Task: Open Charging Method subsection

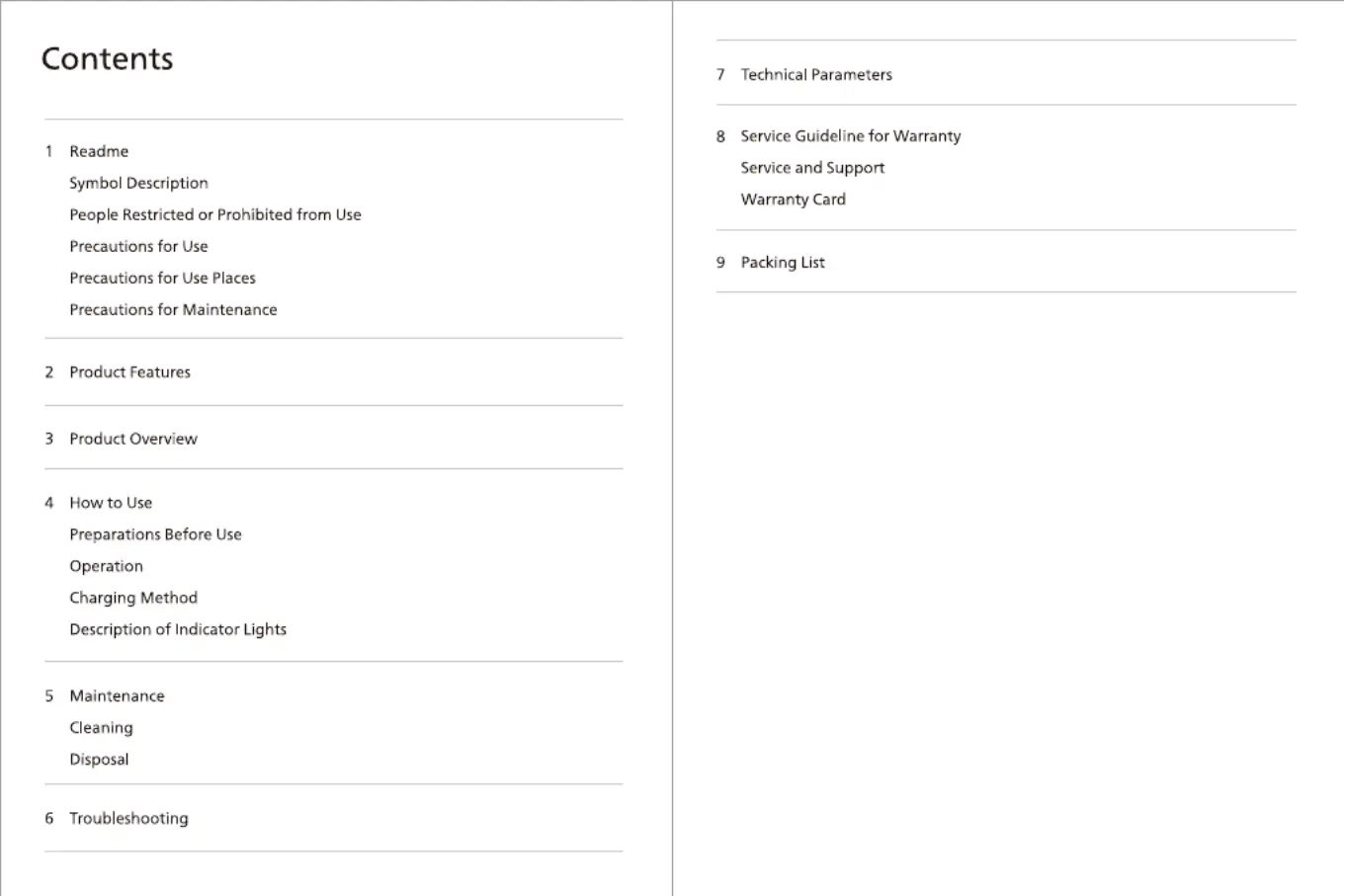Action: point(133,598)
